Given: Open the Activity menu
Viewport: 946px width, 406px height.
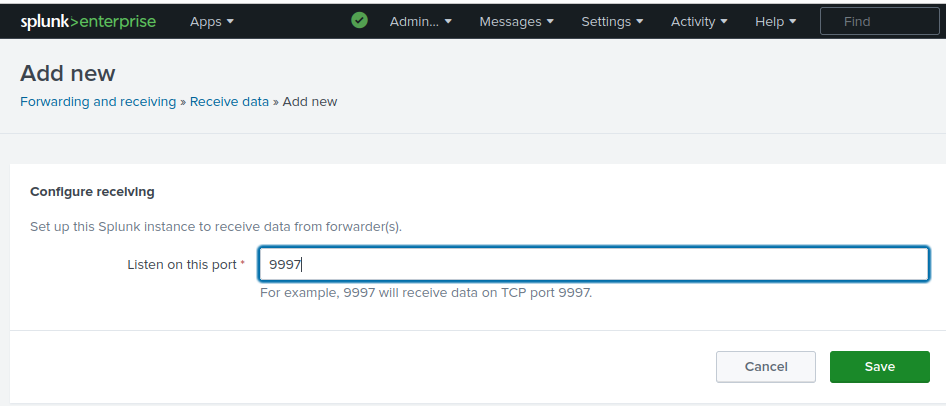Looking at the screenshot, I should [x=699, y=21].
